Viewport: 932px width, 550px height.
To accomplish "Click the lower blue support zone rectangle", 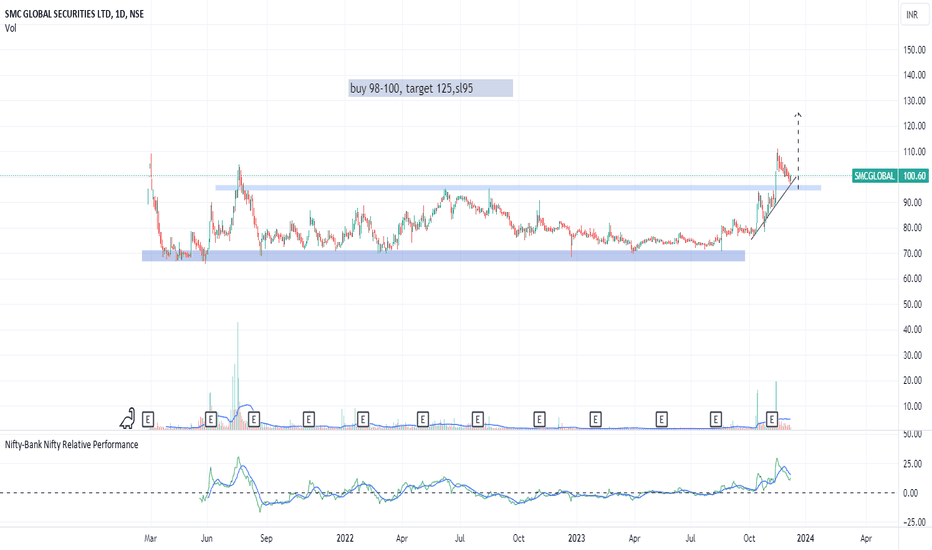I will [x=443, y=256].
